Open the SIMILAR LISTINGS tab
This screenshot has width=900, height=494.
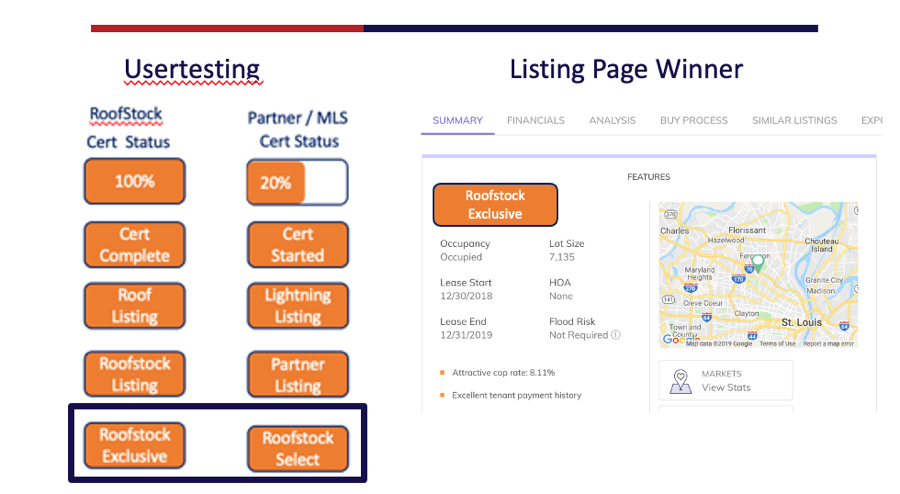794,120
